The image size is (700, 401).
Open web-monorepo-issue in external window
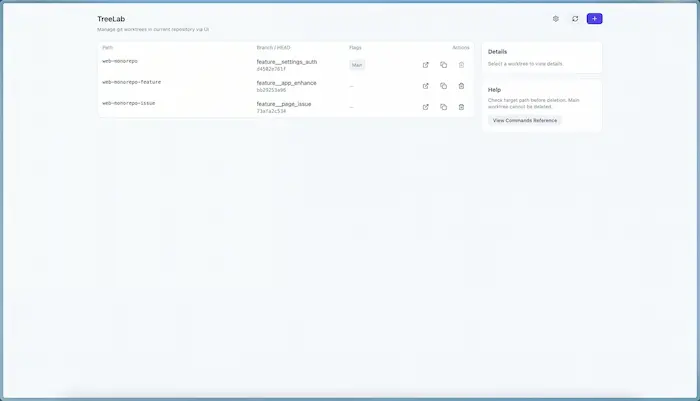click(426, 107)
